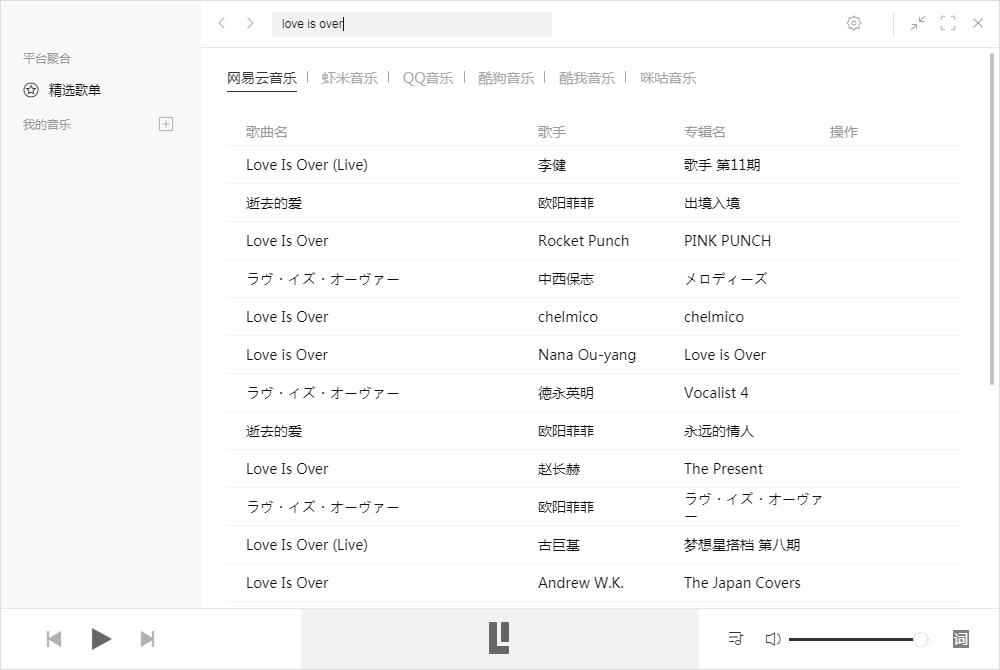Click the search input containing love is over
The height and width of the screenshot is (670, 1000).
tap(412, 24)
